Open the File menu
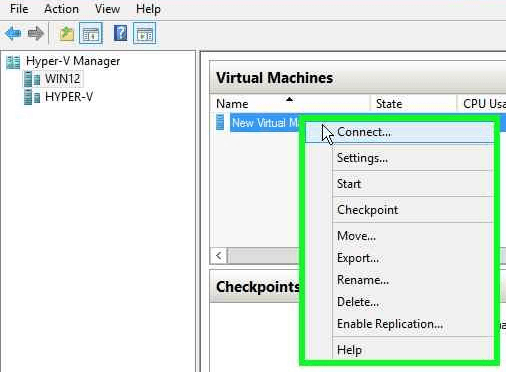This screenshot has width=506, height=372. click(x=19, y=9)
